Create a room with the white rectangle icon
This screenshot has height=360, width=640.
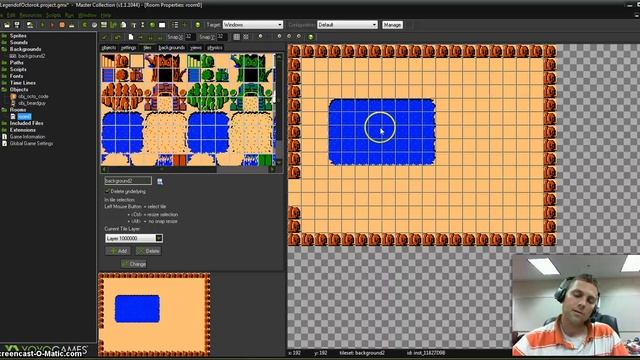[x=162, y=25]
